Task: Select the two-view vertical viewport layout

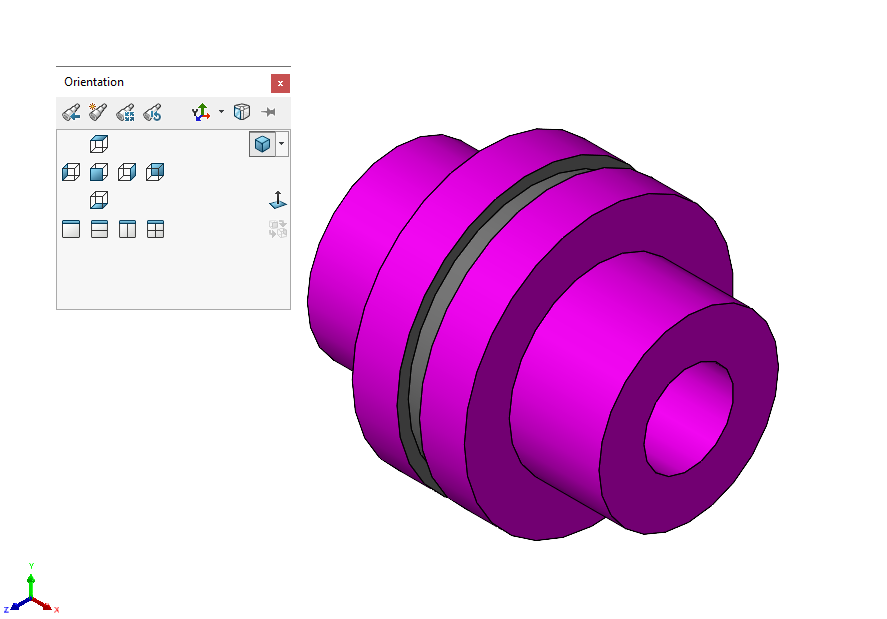Action: pyautogui.click(x=127, y=228)
